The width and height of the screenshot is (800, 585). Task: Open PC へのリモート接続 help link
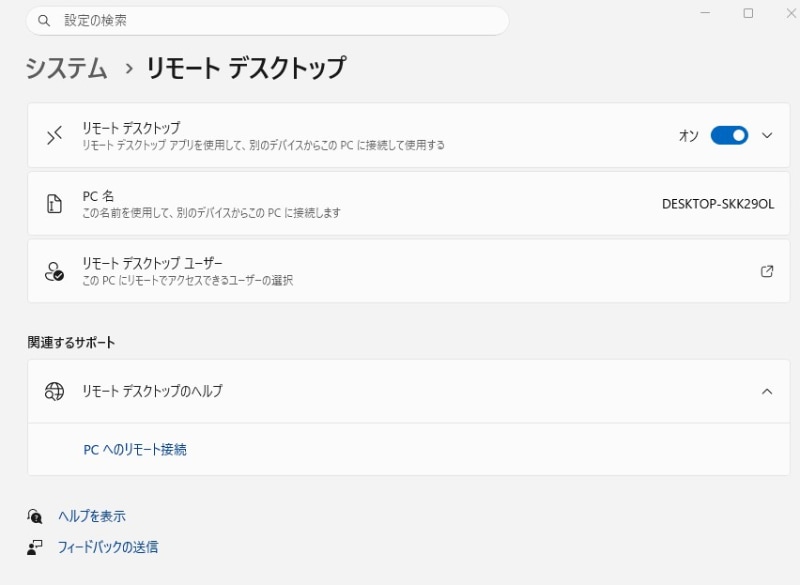click(x=135, y=449)
